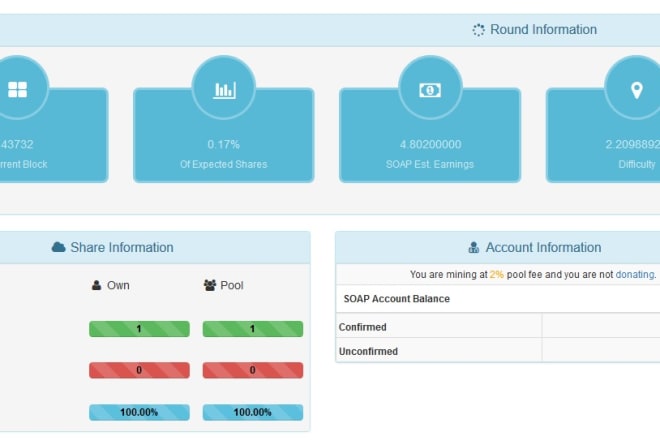Click the Difficulty label

tap(636, 164)
